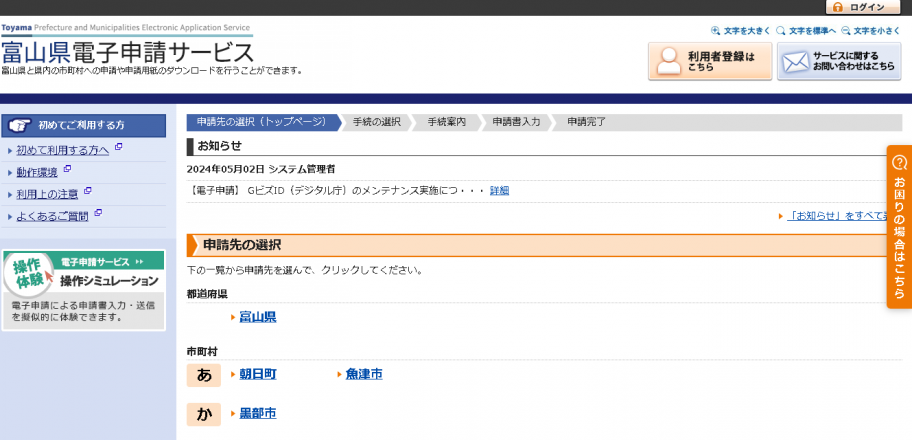Screen dimensions: 912x440
Task: Click the か index label
Action: pos(204,414)
